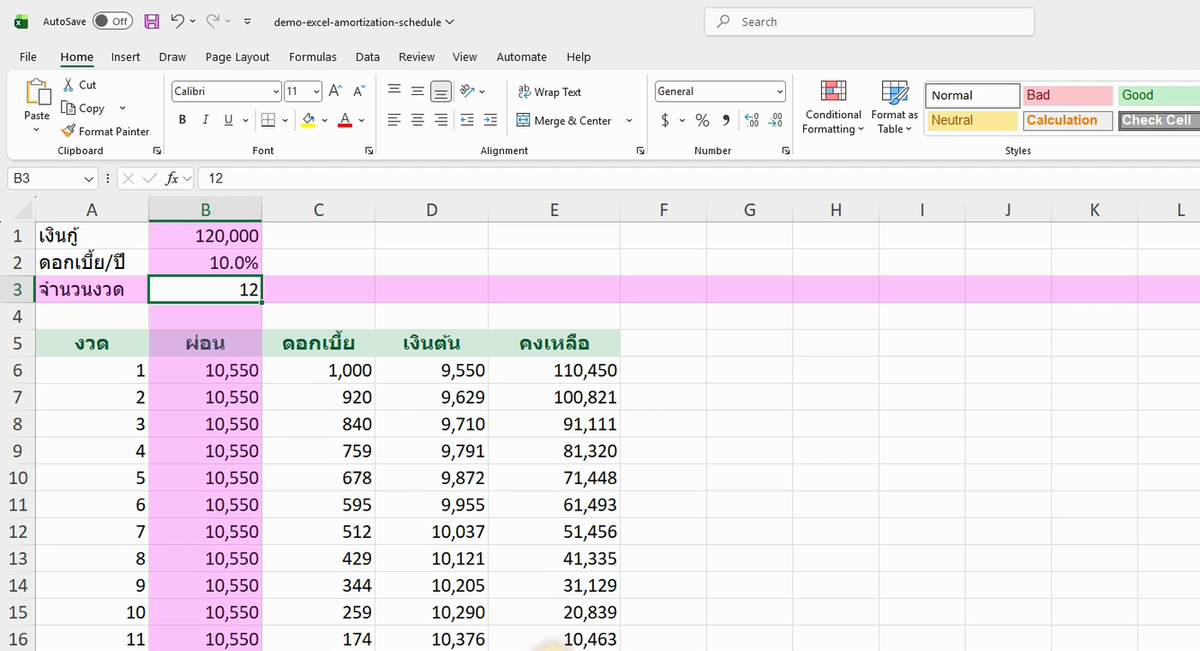
Task: Select the Bottom Align icon
Action: coord(441,91)
